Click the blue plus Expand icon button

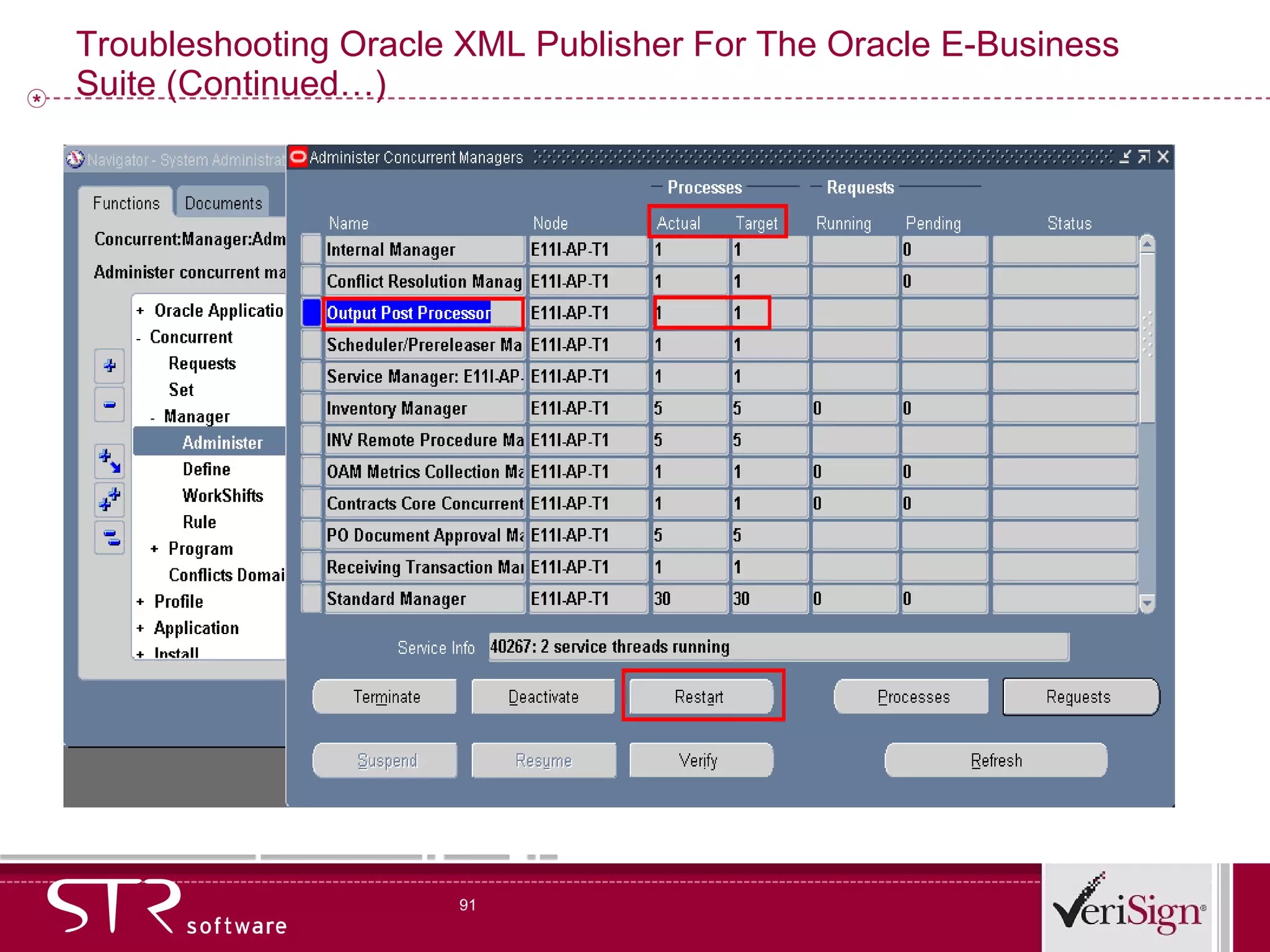tap(110, 366)
